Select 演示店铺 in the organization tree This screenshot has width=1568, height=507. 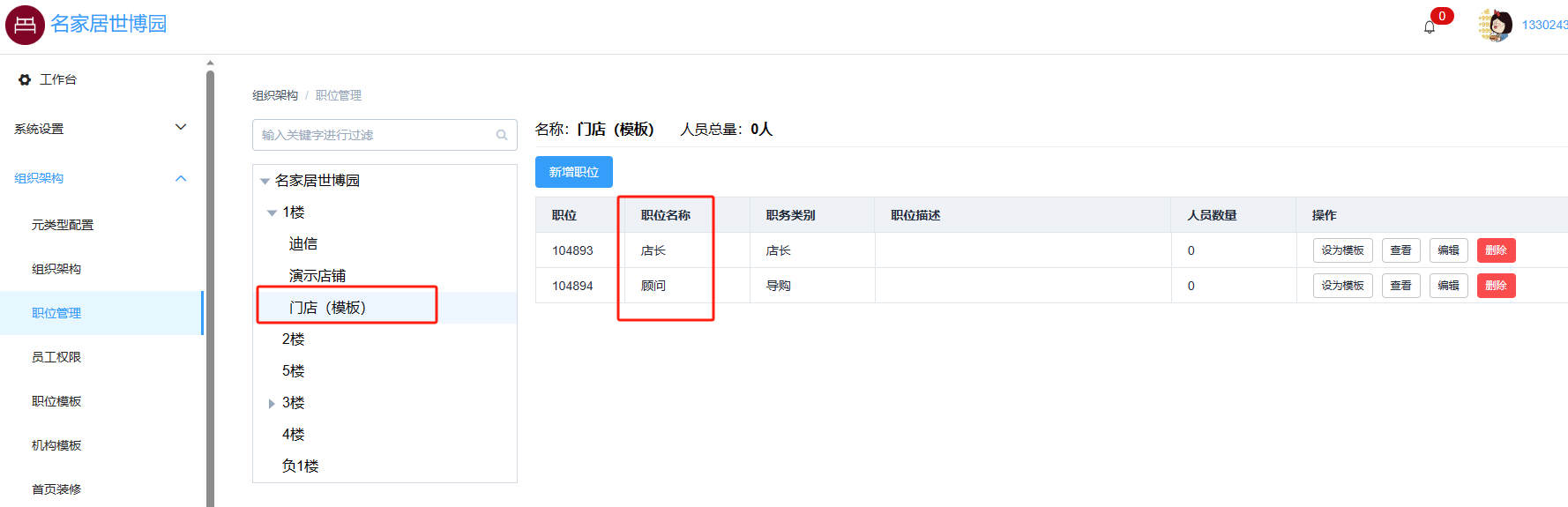[317, 276]
